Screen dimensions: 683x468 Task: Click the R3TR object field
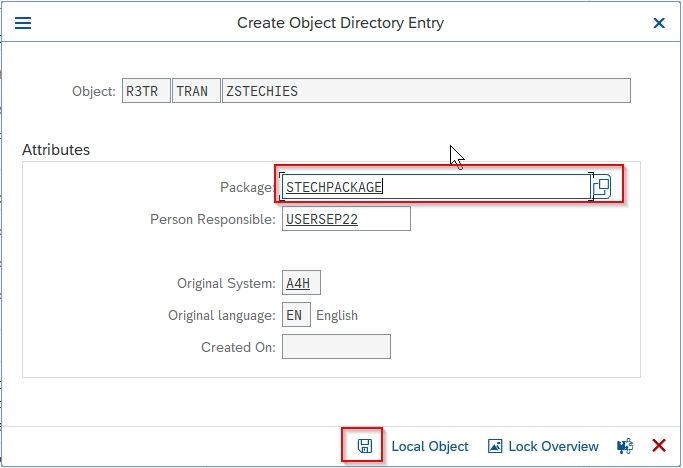click(x=146, y=91)
